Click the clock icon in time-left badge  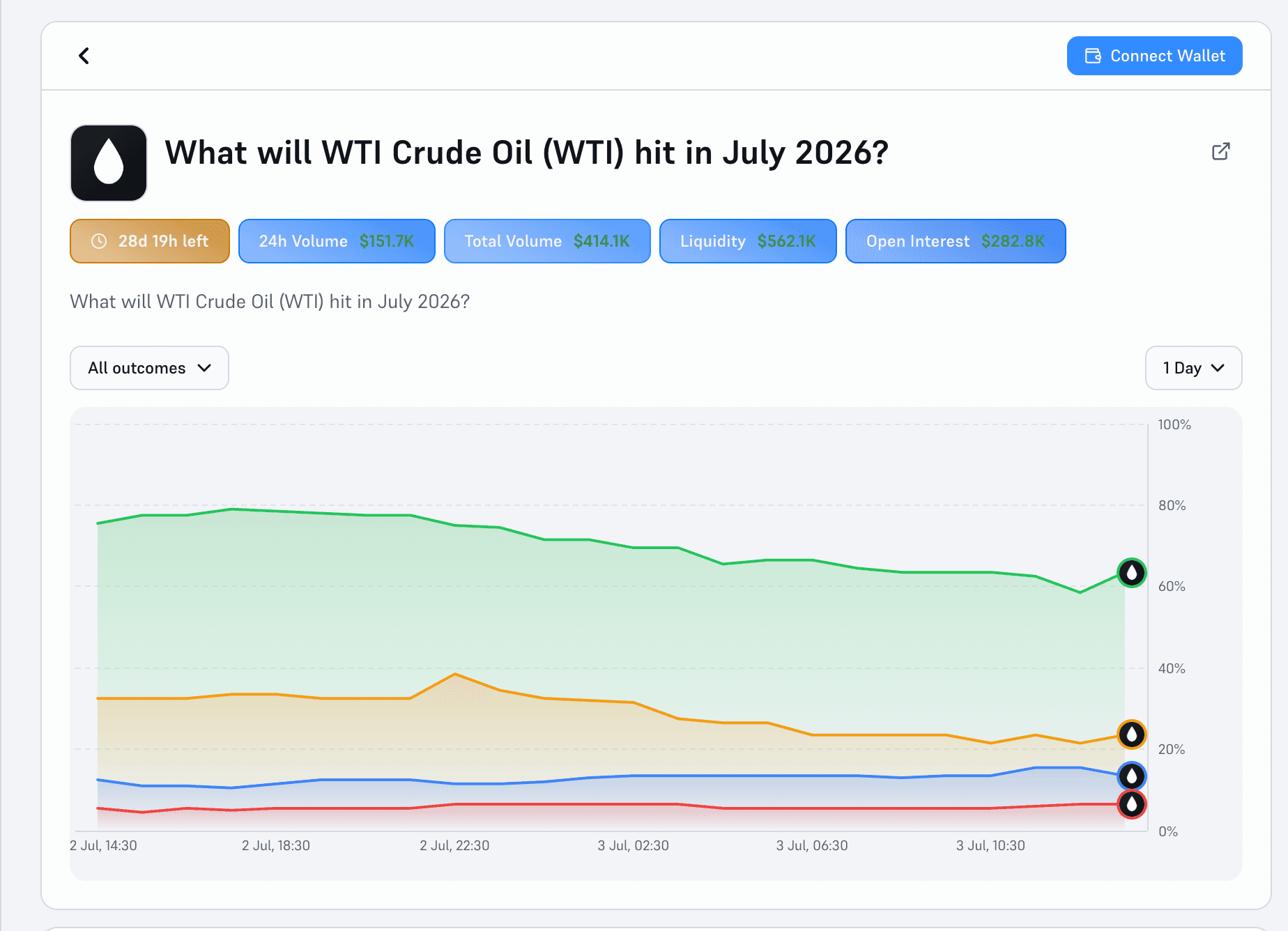coord(99,241)
